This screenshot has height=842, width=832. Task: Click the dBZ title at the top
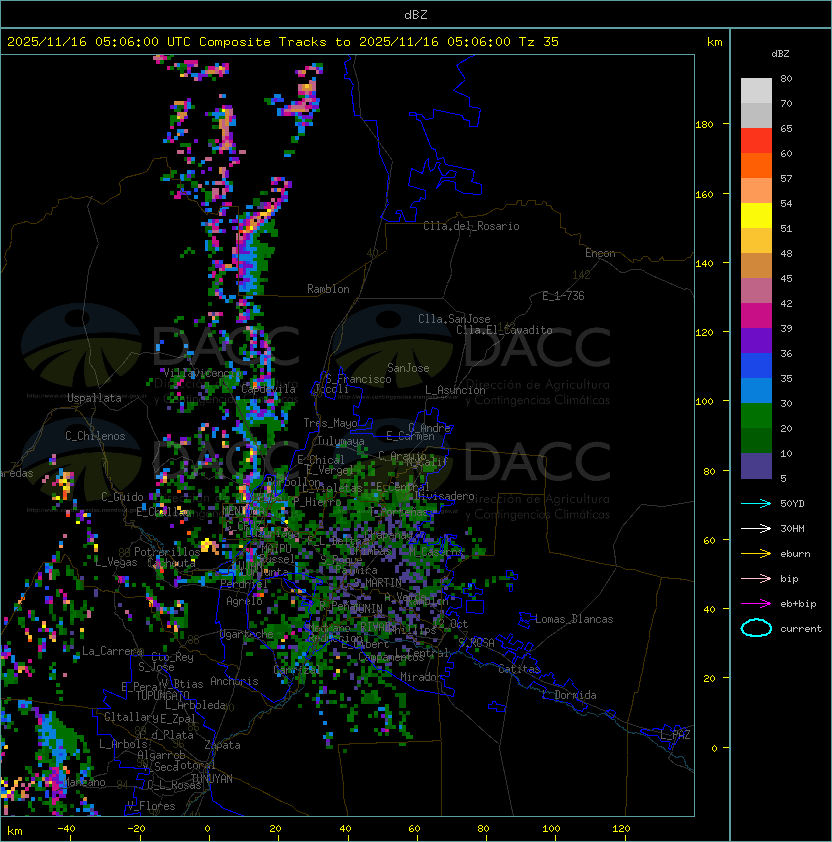tap(416, 14)
